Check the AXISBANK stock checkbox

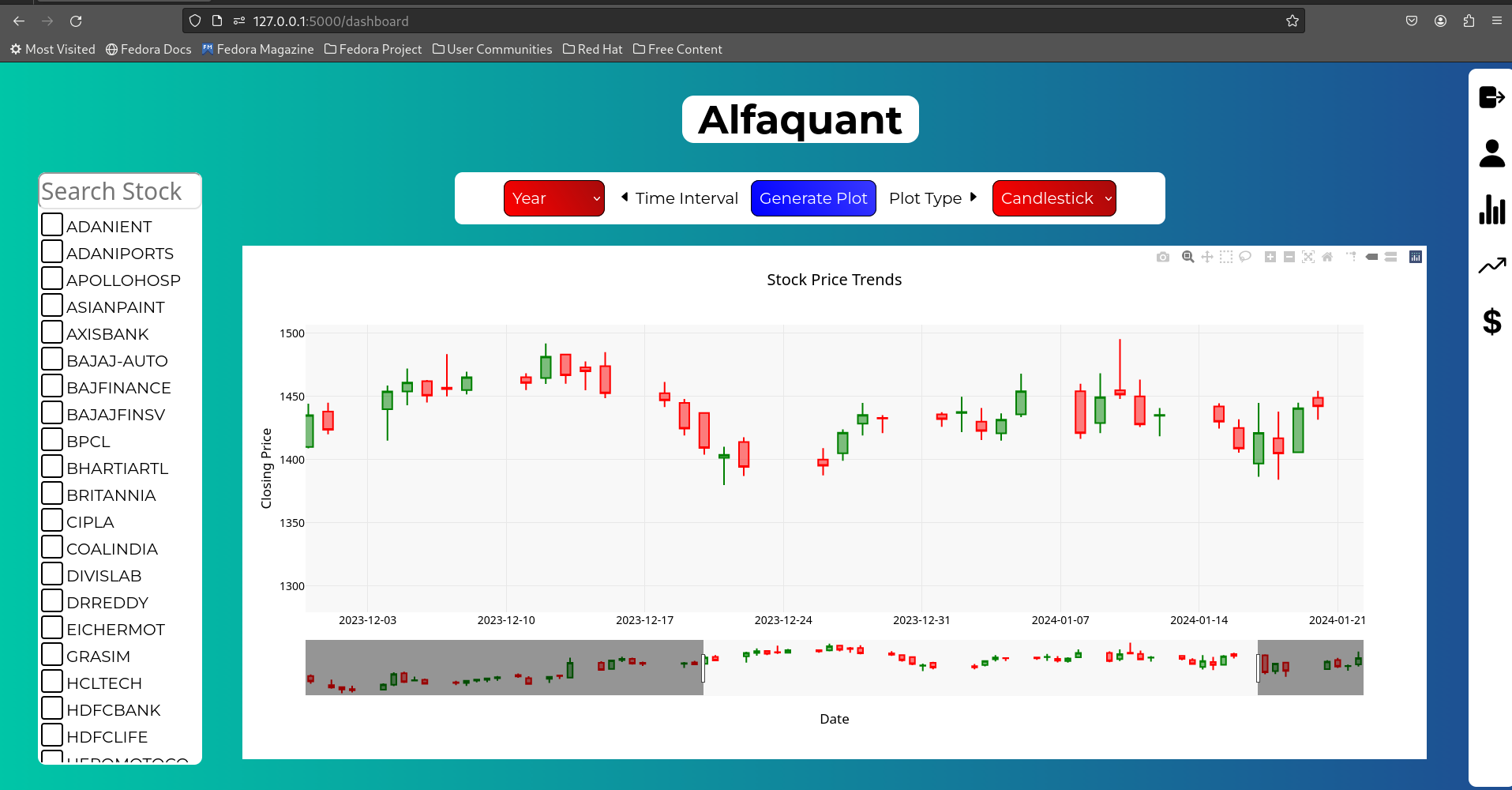pos(52,332)
